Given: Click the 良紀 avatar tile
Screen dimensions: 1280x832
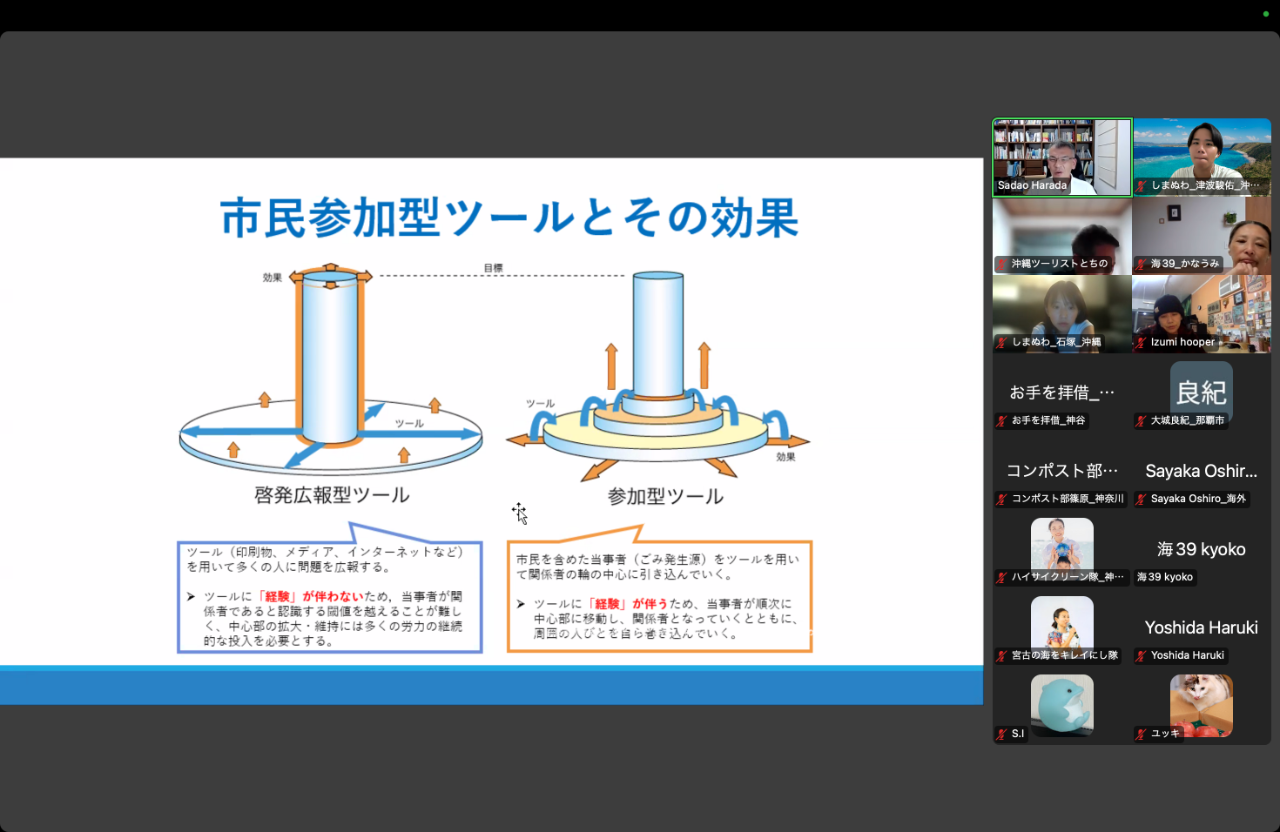Looking at the screenshot, I should coord(1201,391).
